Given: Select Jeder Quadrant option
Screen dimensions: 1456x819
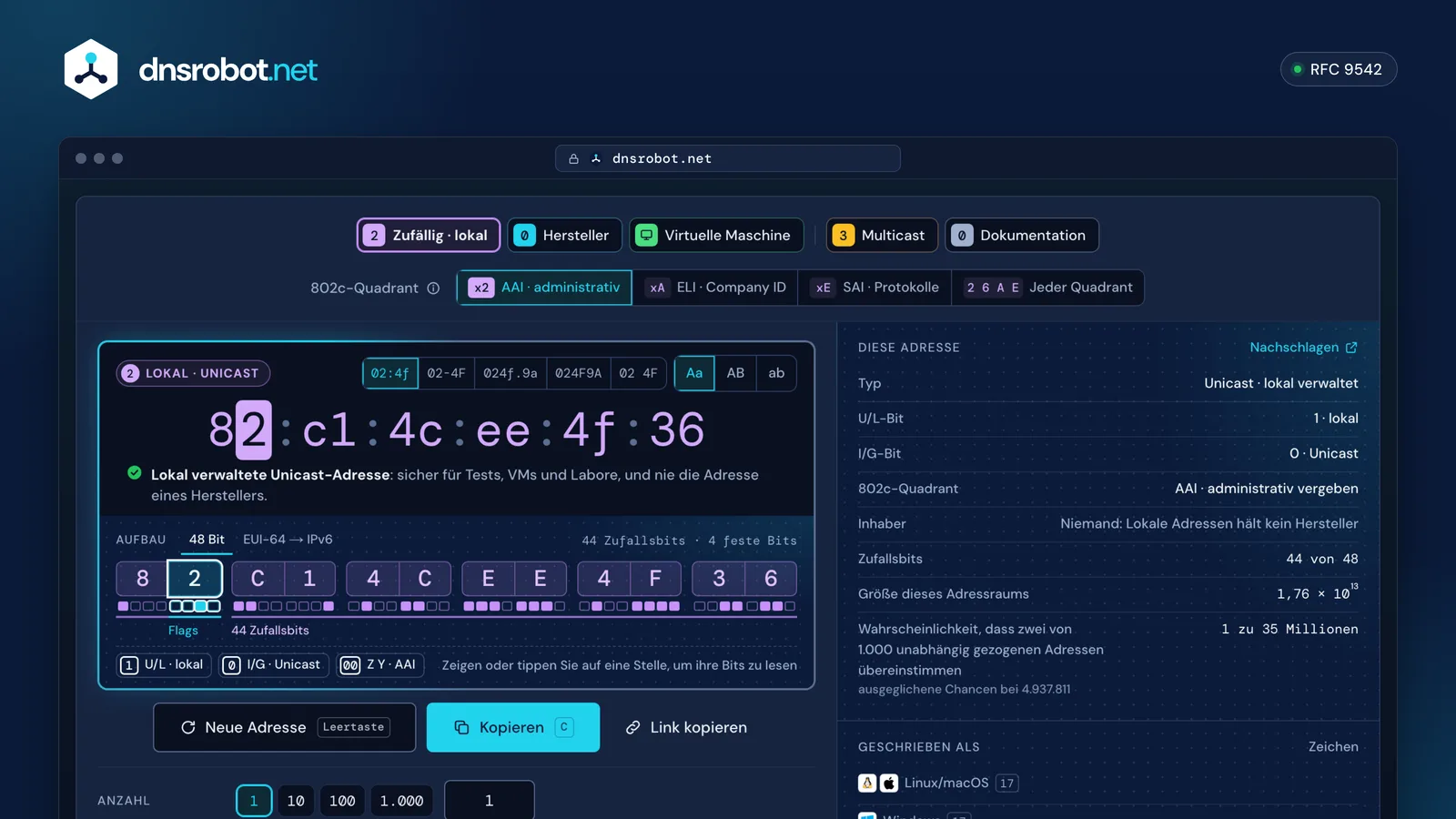Looking at the screenshot, I should [x=1047, y=288].
